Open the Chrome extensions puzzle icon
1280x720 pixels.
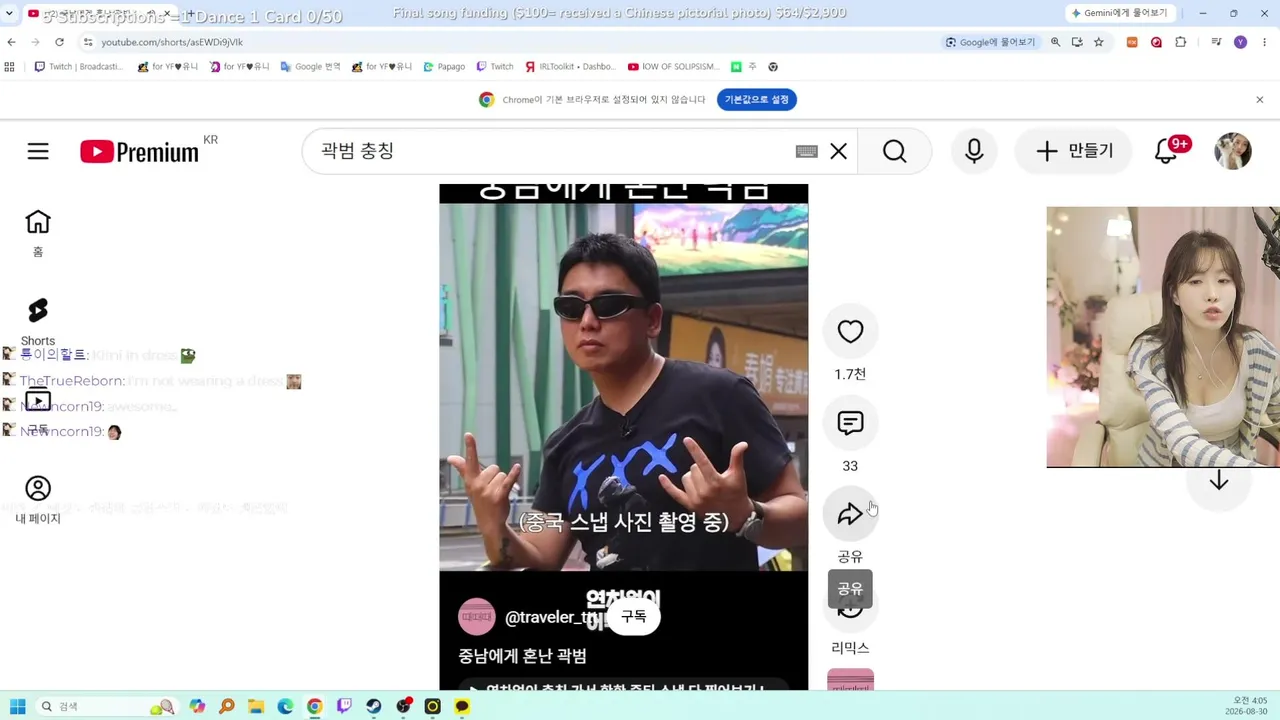[x=1181, y=42]
